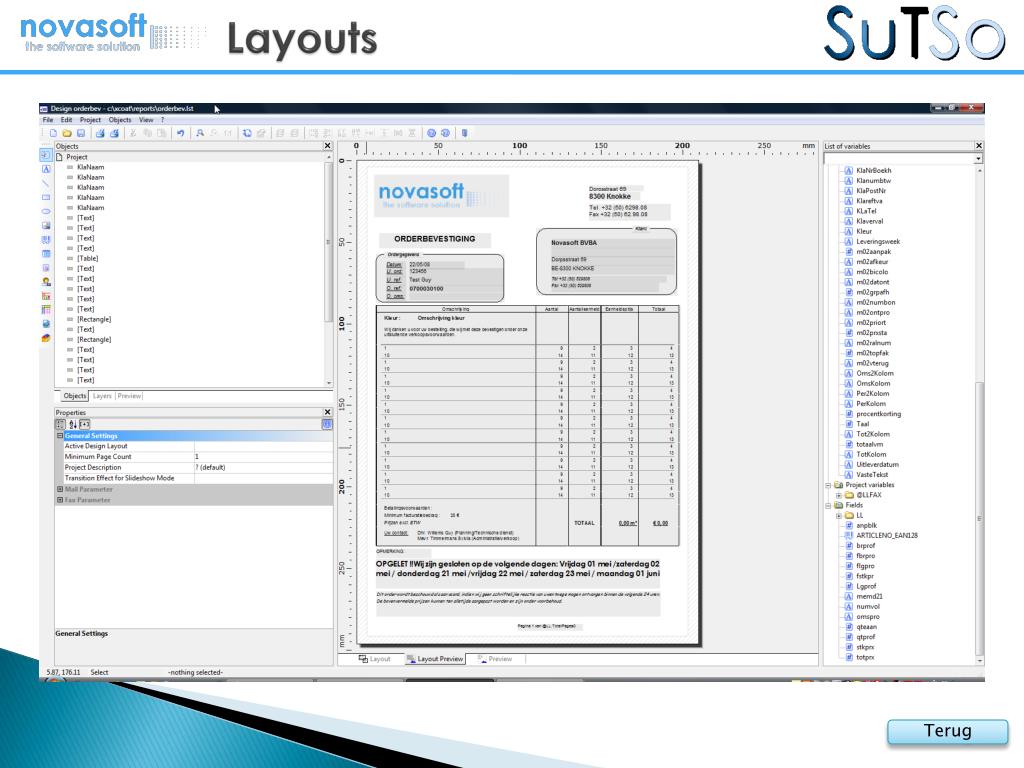Click categorized view icon in Properties panel
Image resolution: width=1024 pixels, height=768 pixels.
click(x=60, y=424)
